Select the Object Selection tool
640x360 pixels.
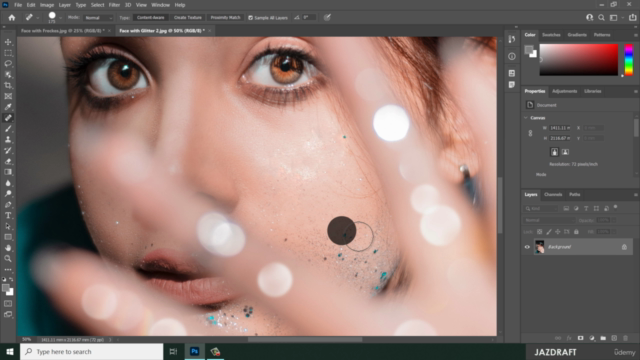tap(8, 75)
